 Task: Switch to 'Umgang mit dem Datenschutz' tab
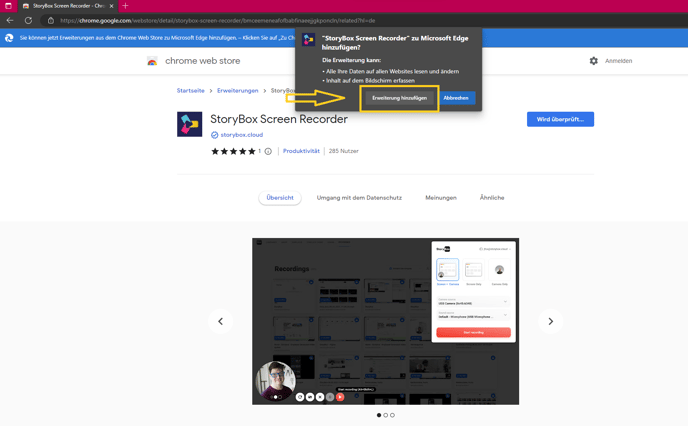tap(359, 198)
